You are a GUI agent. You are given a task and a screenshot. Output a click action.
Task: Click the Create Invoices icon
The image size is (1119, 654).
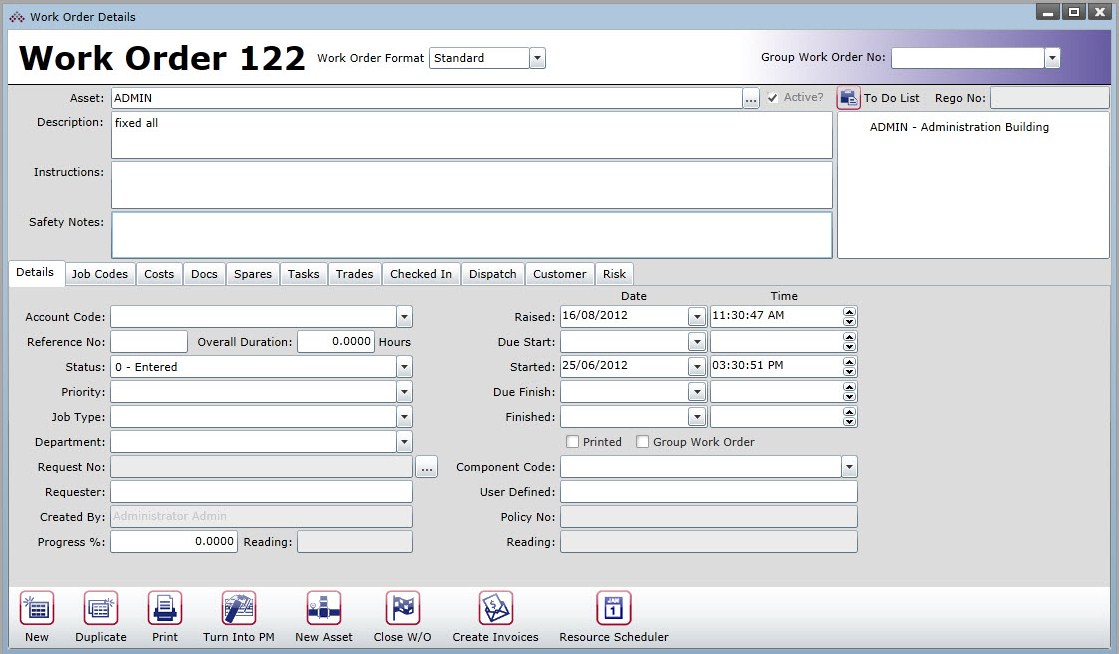[495, 609]
